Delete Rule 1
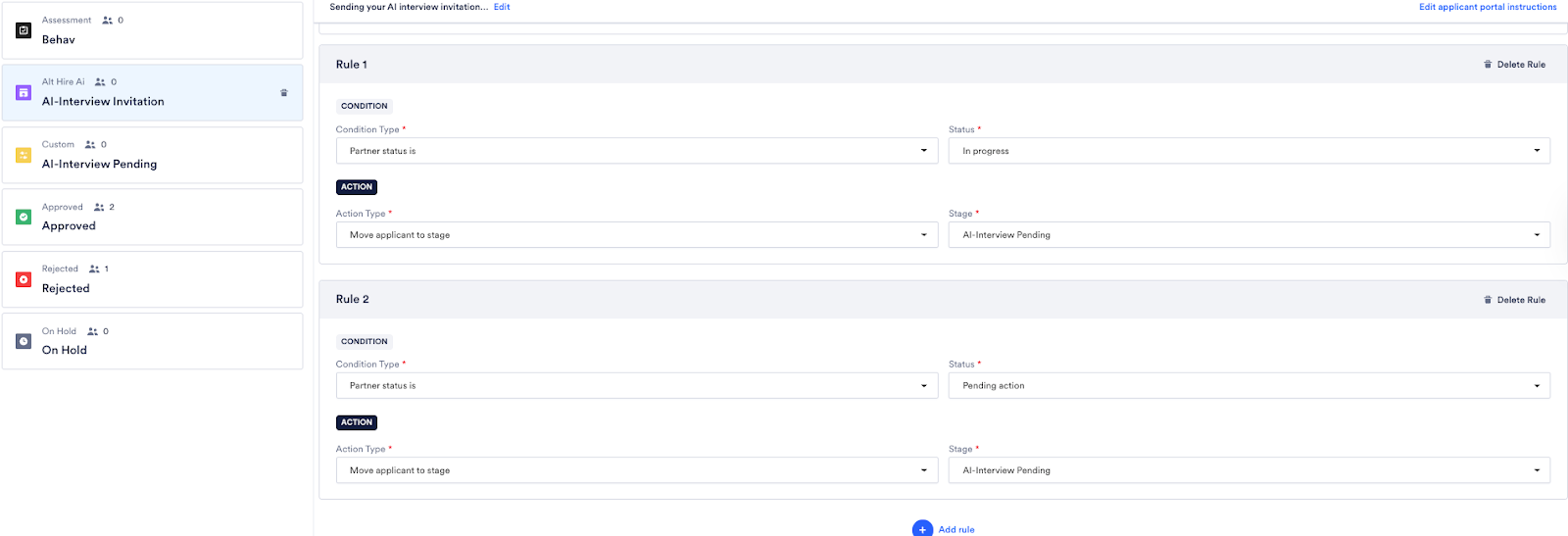The width and height of the screenshot is (1568, 536). [1514, 65]
